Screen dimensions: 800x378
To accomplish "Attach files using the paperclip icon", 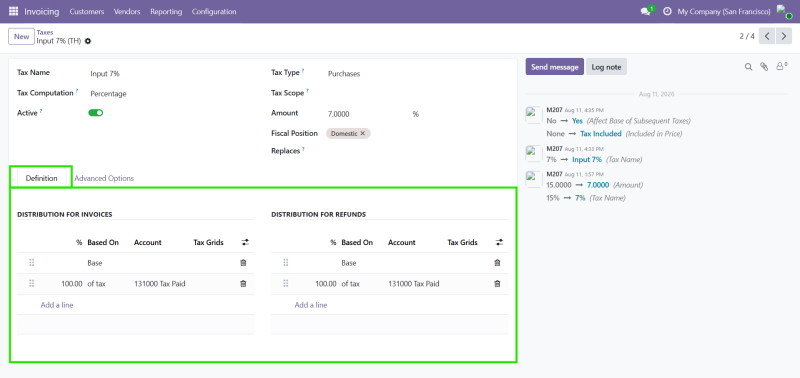I will 764,67.
